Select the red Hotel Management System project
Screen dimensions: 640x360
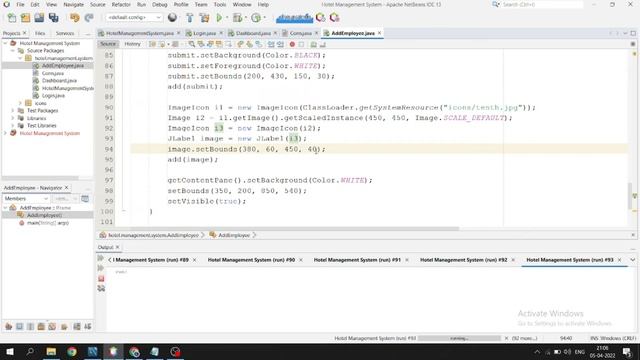pyautogui.click(x=49, y=133)
